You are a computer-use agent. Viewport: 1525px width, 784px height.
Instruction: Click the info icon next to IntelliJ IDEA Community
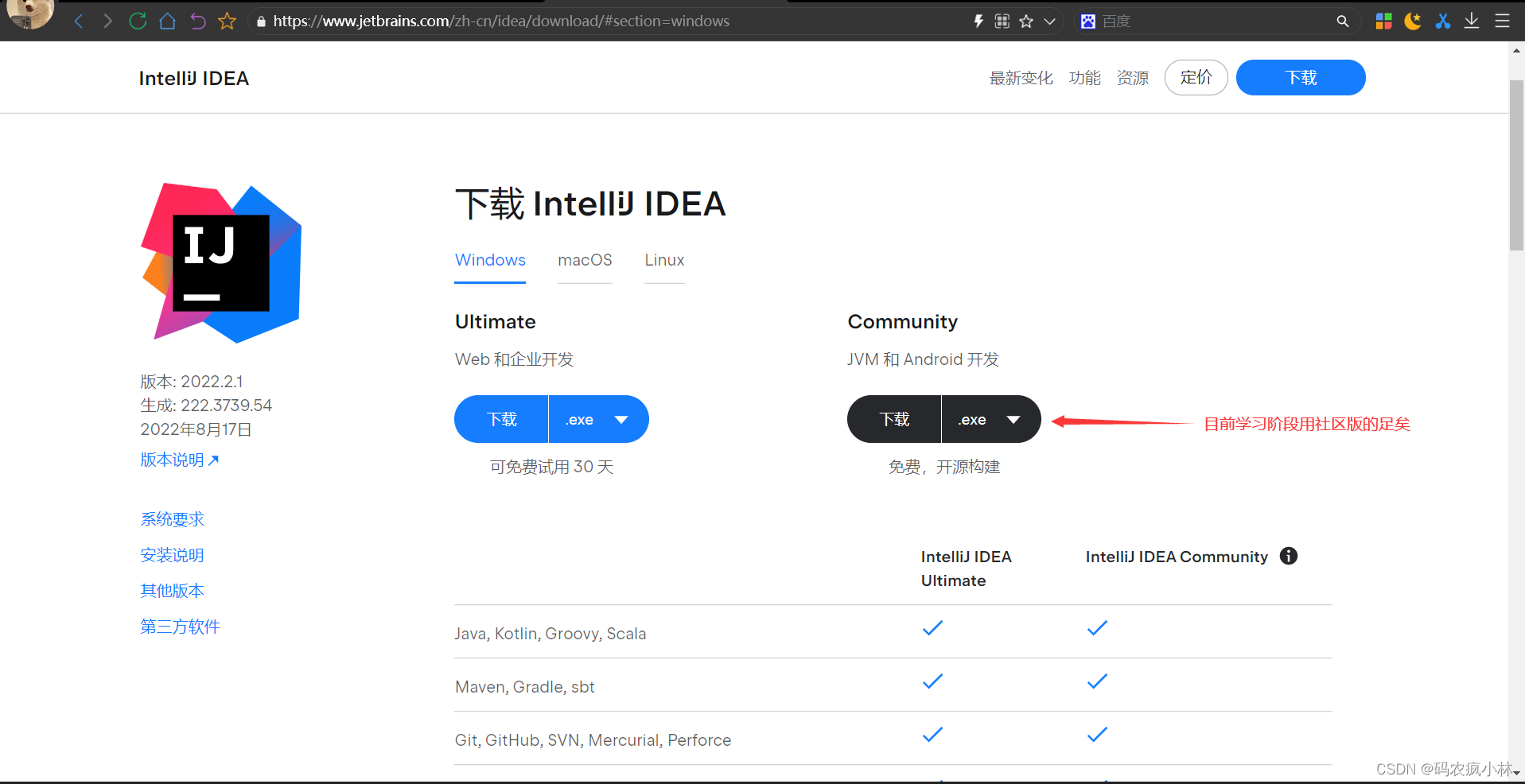(x=1289, y=556)
